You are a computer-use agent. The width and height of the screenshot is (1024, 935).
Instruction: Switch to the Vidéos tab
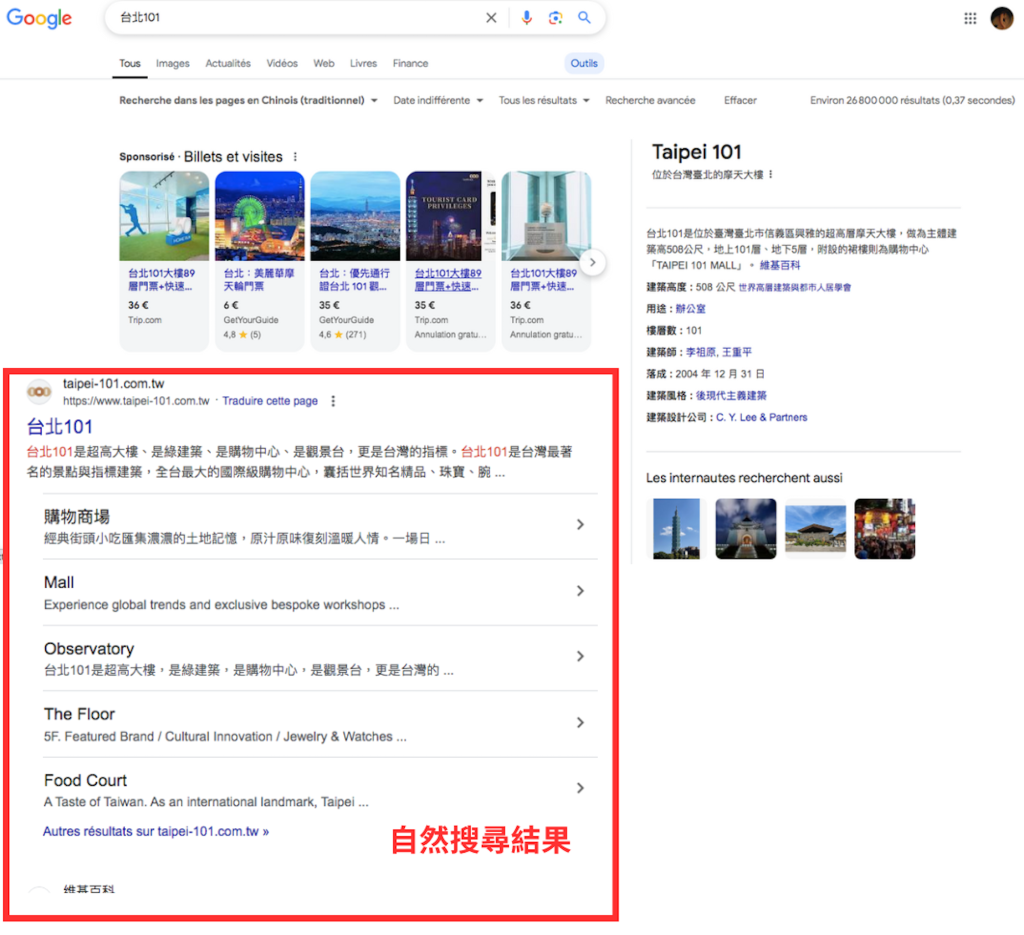pyautogui.click(x=282, y=63)
